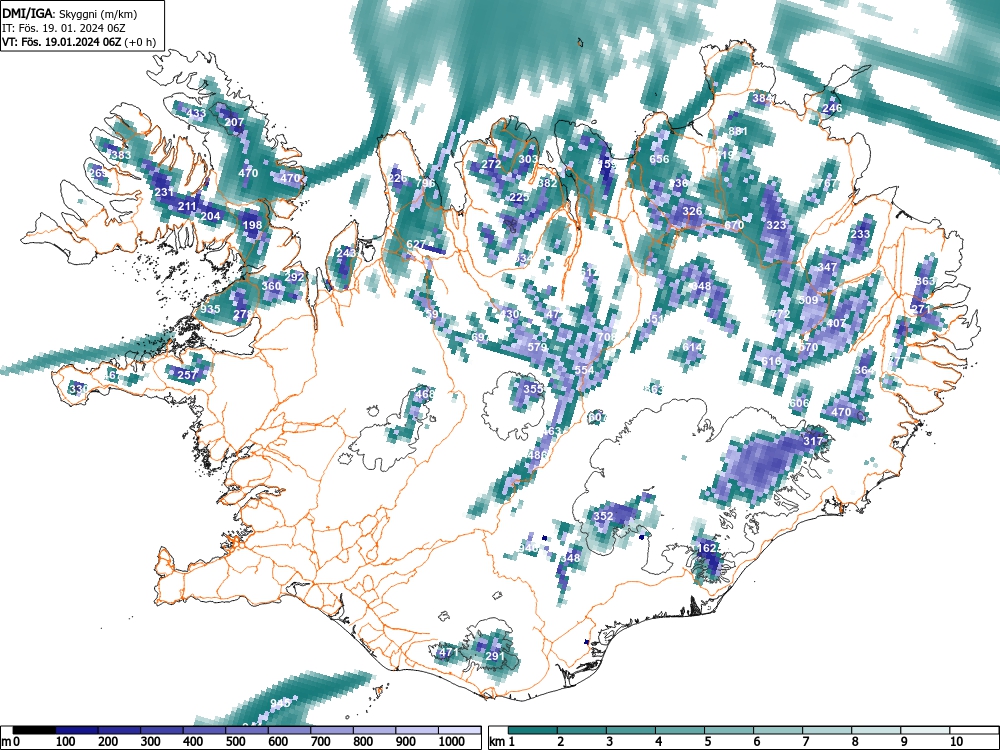Click the visibility label '233'
The height and width of the screenshot is (750, 1000).
pos(860,234)
